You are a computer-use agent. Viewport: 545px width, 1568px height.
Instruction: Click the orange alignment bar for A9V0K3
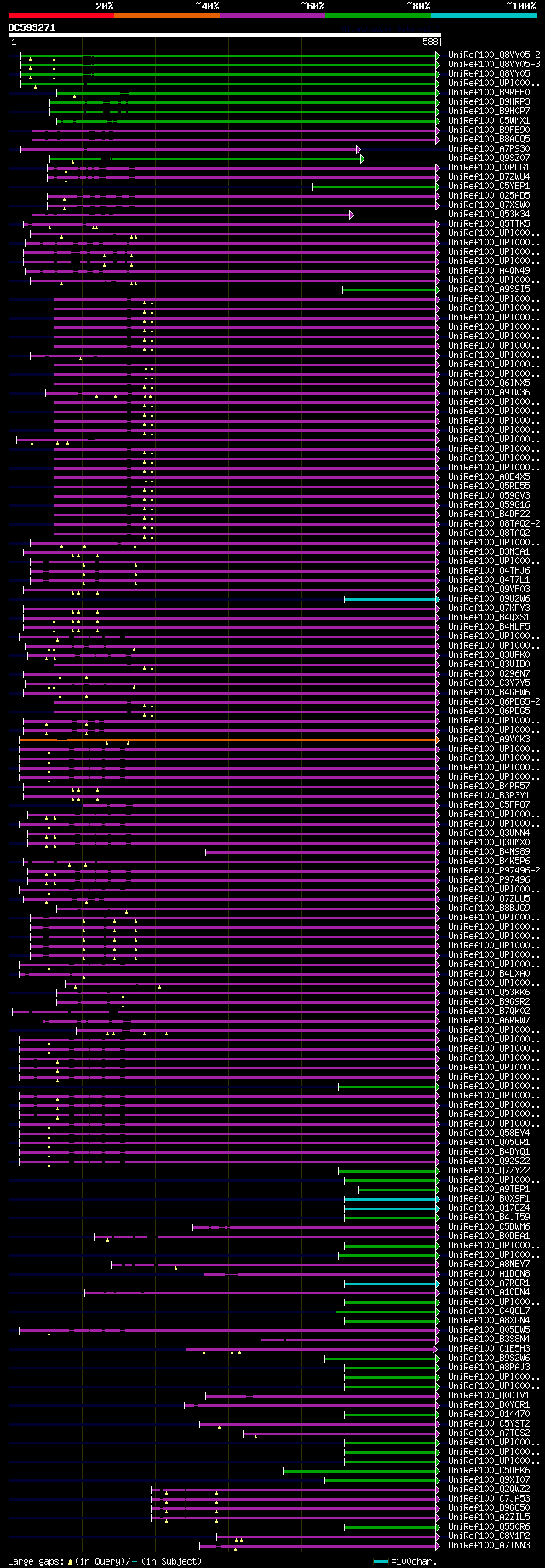(x=227, y=740)
